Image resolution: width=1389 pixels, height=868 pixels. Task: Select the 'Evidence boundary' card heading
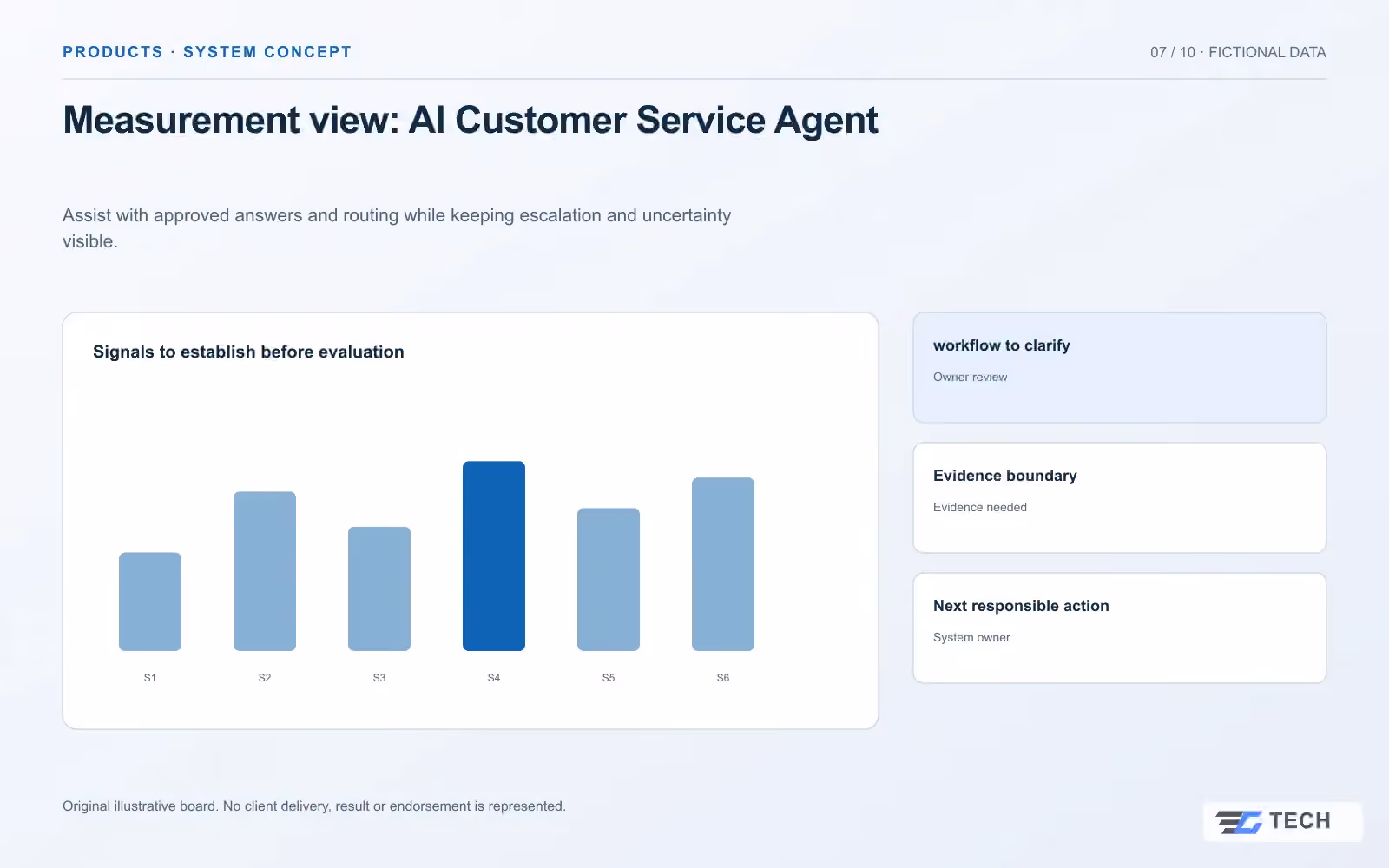pos(1005,476)
